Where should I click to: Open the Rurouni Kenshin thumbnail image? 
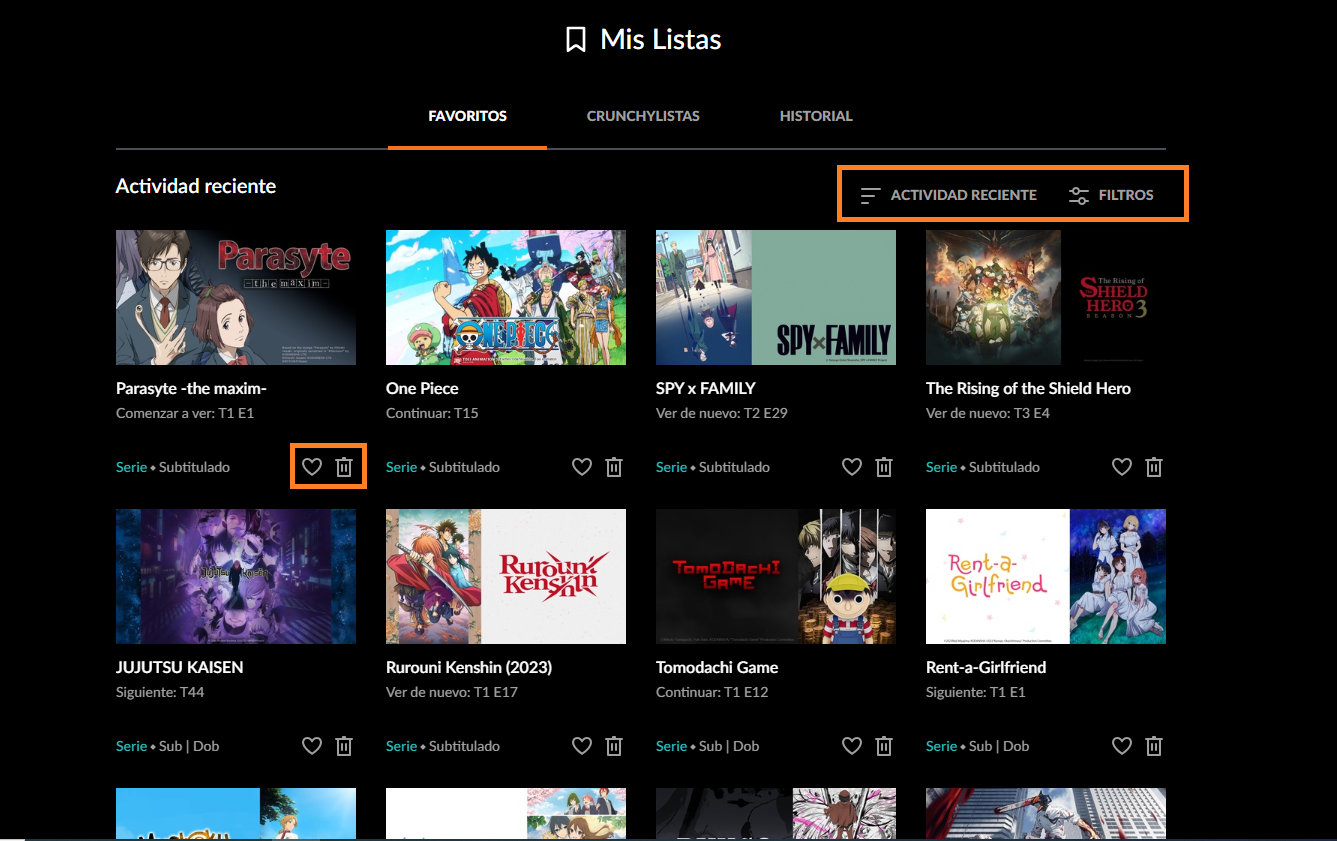coord(506,576)
